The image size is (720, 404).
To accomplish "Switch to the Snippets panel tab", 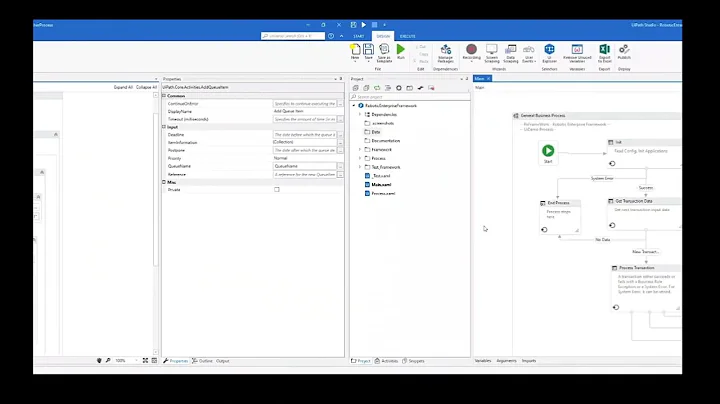I will 413,361.
